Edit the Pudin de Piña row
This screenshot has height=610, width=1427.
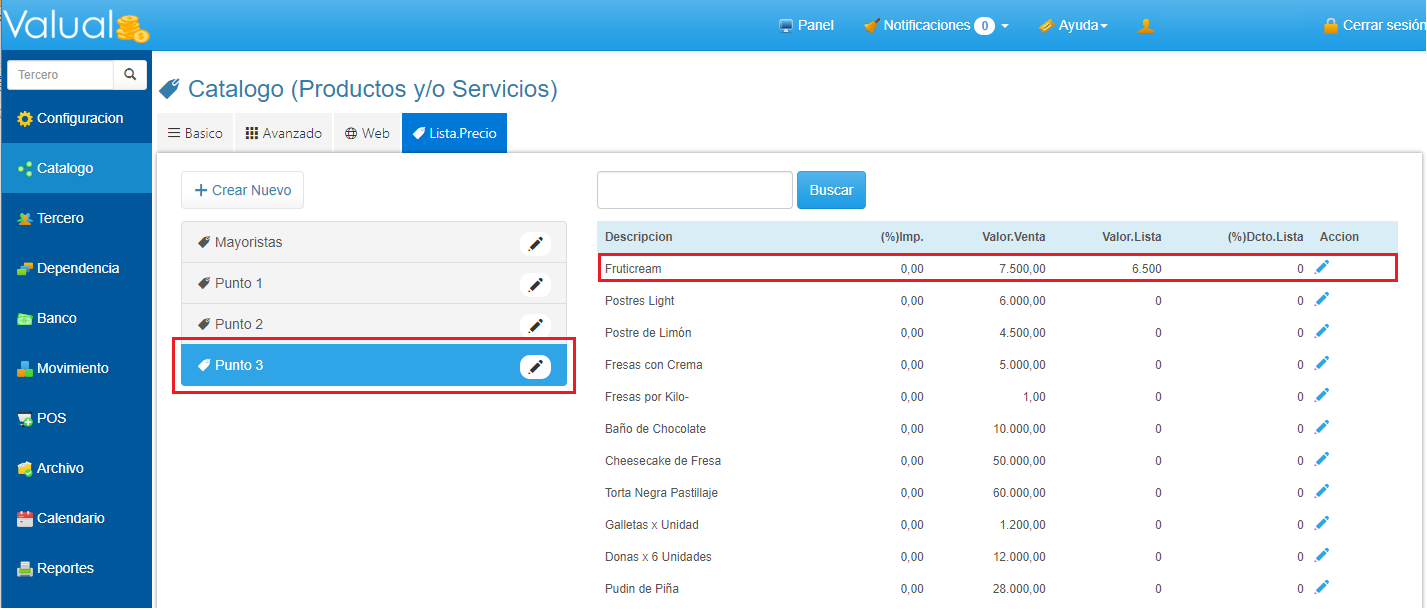coord(1322,587)
